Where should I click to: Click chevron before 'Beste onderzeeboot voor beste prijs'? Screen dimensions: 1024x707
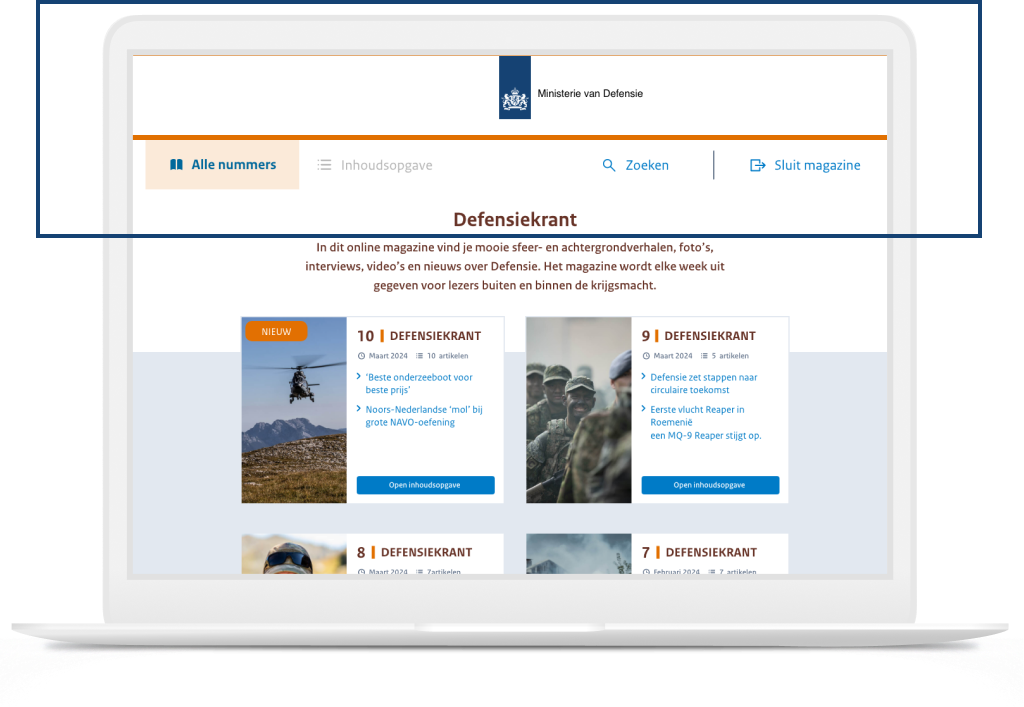pos(359,376)
